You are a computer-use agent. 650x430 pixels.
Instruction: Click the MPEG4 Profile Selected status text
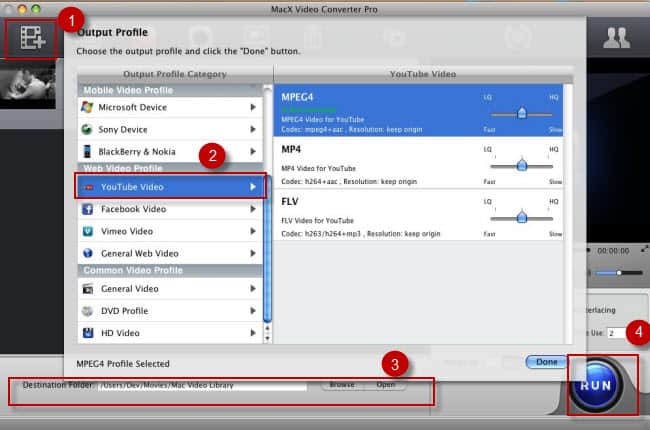pyautogui.click(x=123, y=364)
